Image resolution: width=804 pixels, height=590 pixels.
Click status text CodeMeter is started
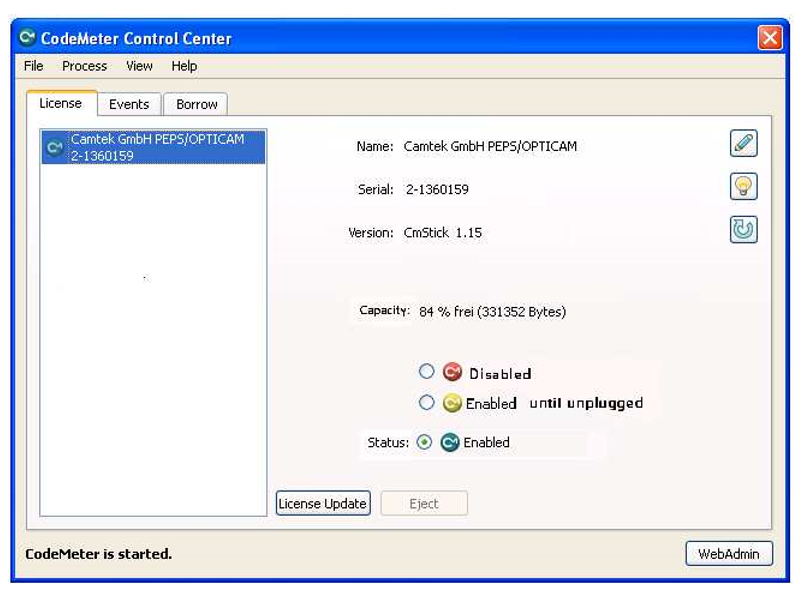(x=98, y=554)
